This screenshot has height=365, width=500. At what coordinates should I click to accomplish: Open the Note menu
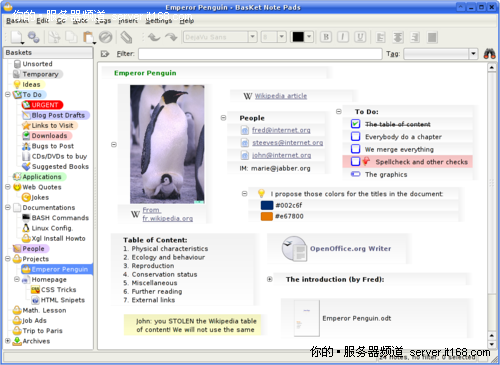coord(80,21)
